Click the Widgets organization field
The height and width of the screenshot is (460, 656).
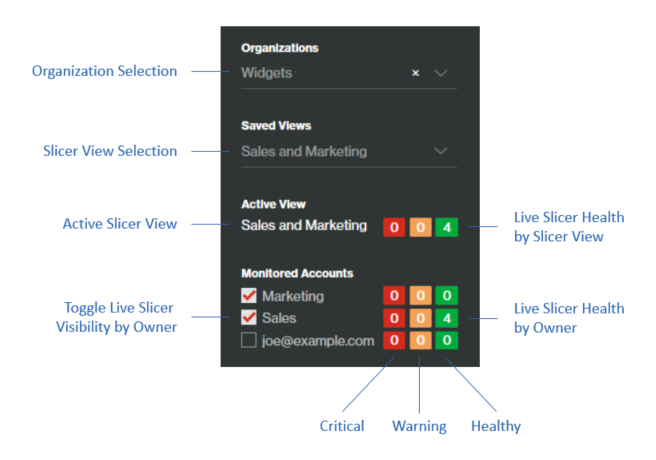click(349, 73)
